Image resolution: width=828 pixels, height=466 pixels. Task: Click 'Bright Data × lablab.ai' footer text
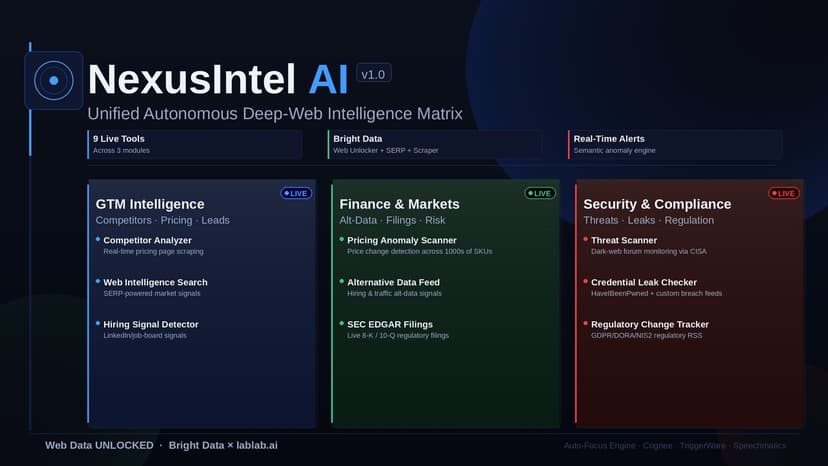(223, 445)
